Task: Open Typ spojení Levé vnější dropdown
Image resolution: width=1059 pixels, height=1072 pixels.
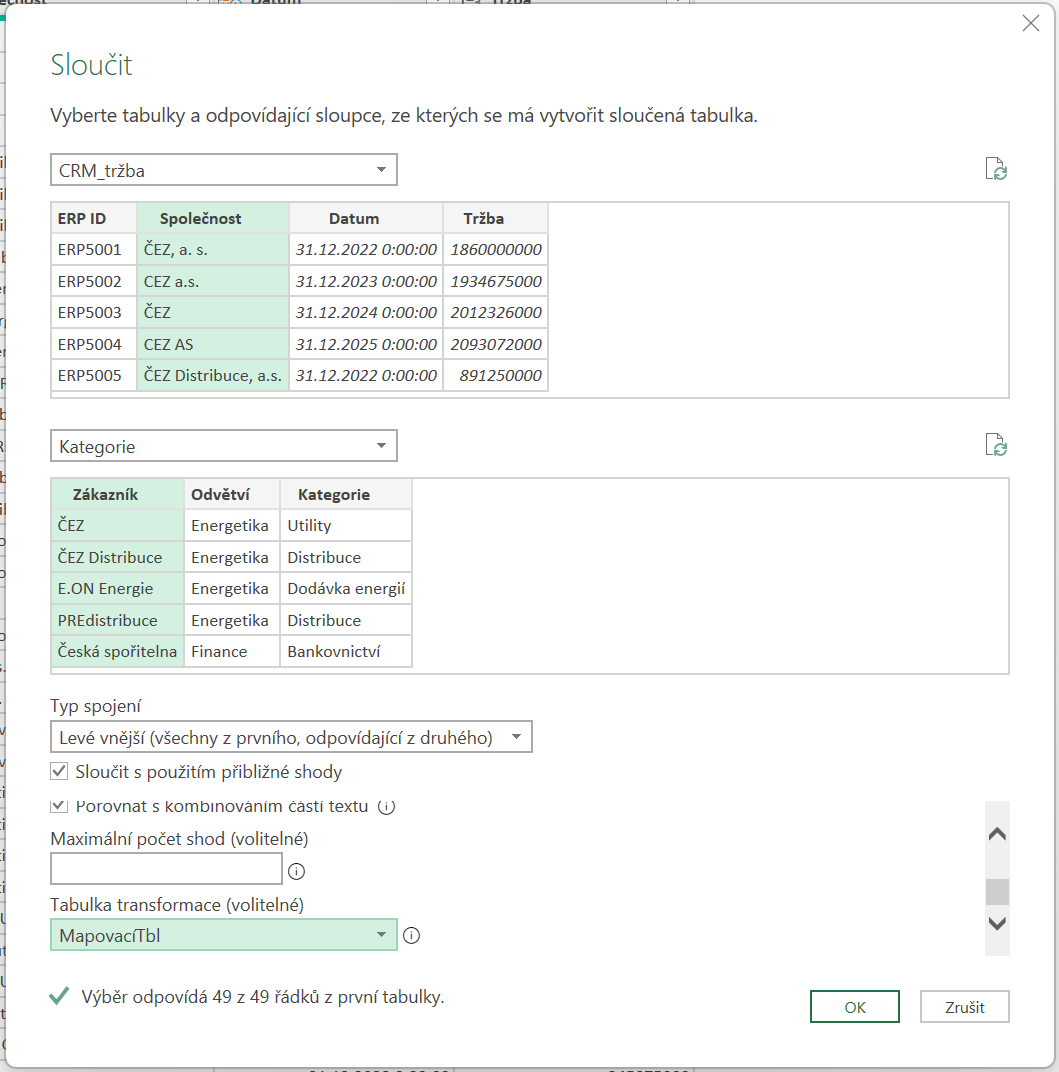Action: pyautogui.click(x=291, y=738)
